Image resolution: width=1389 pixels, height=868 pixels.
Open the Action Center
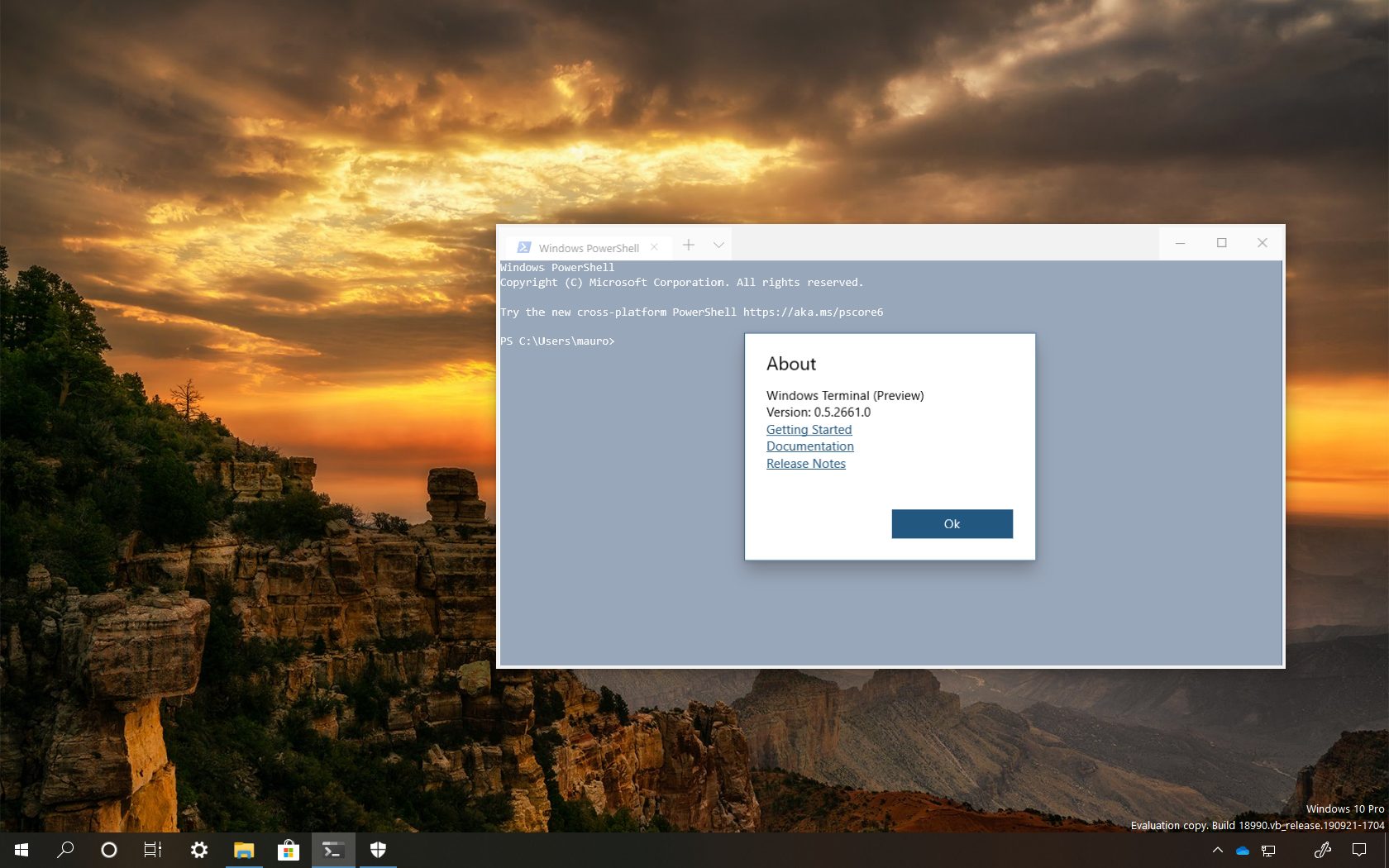tap(1360, 850)
